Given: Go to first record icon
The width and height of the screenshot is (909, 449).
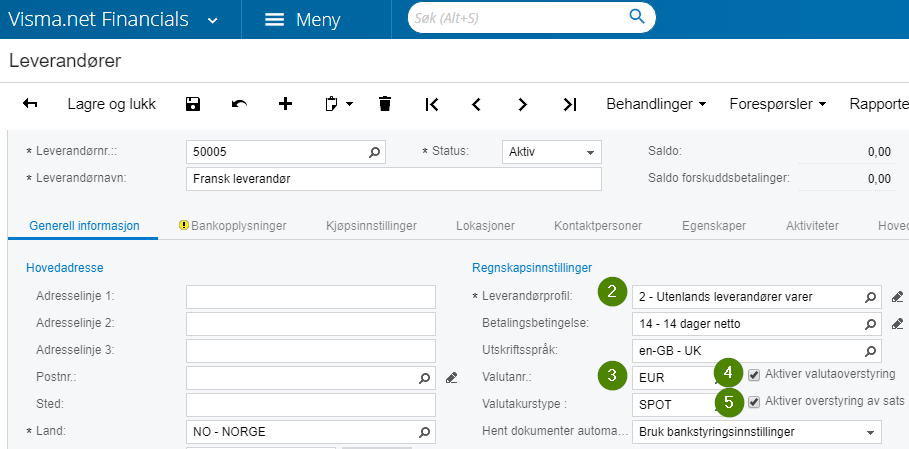Looking at the screenshot, I should pyautogui.click(x=432, y=104).
